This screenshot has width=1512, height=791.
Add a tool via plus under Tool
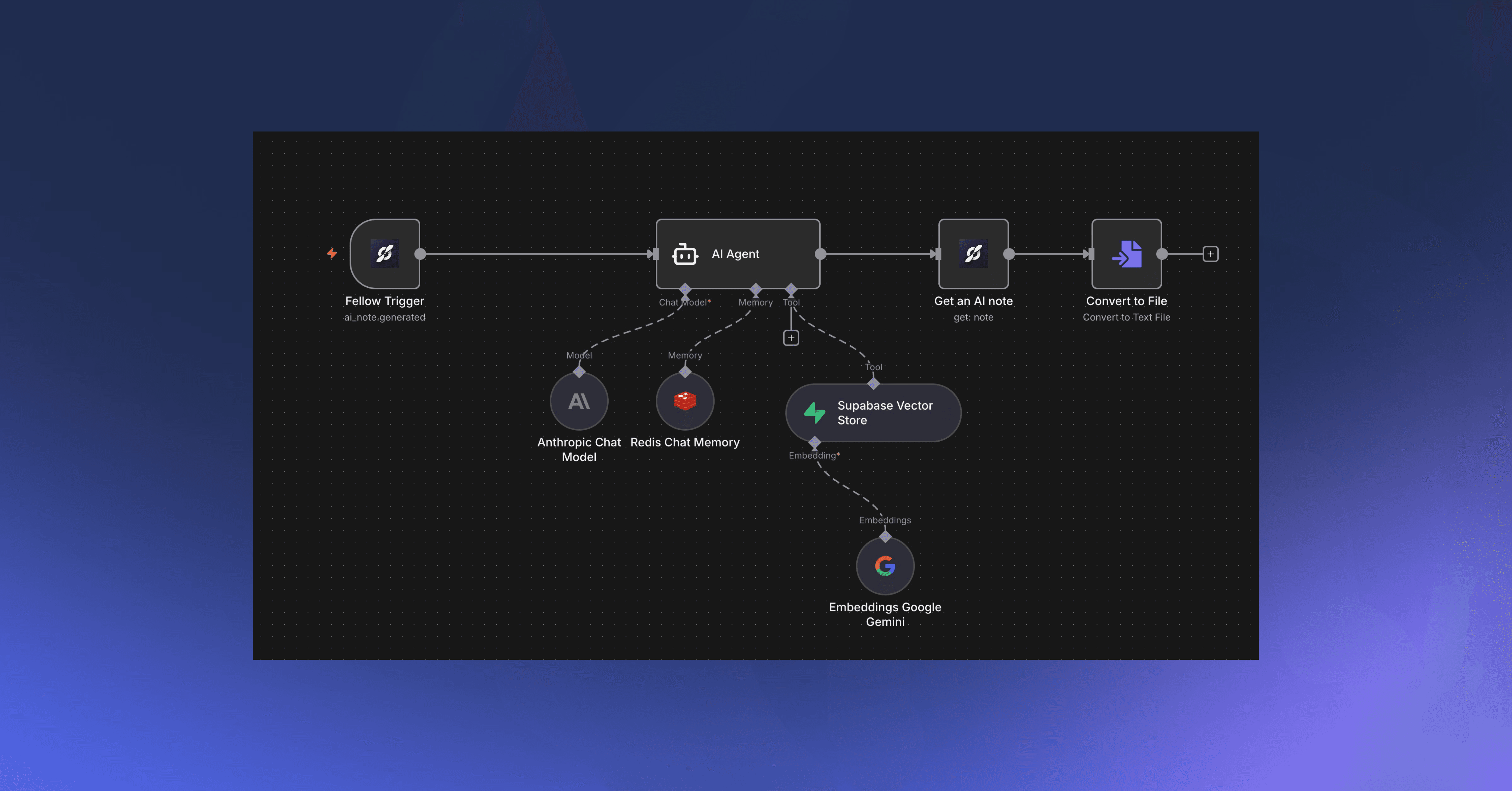(791, 338)
